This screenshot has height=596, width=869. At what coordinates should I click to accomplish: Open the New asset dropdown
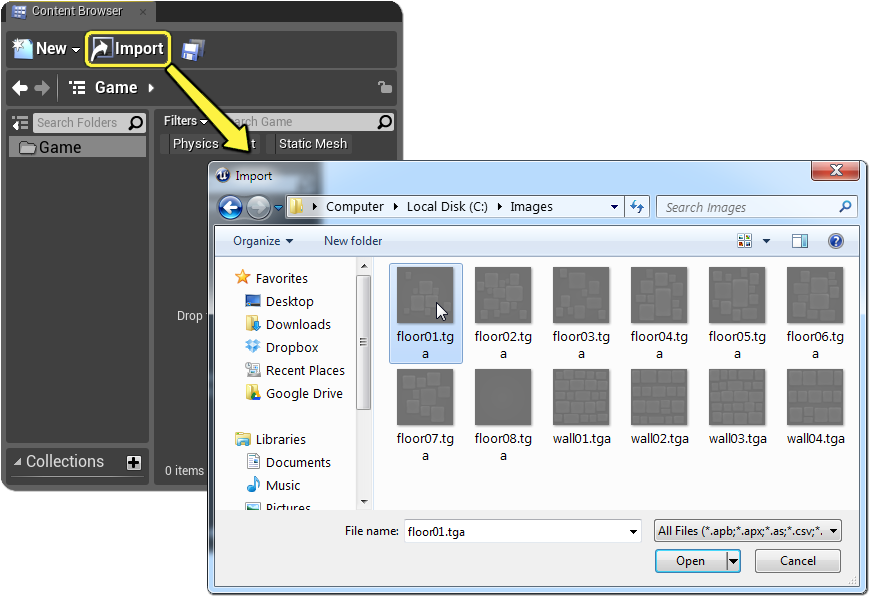coord(46,49)
